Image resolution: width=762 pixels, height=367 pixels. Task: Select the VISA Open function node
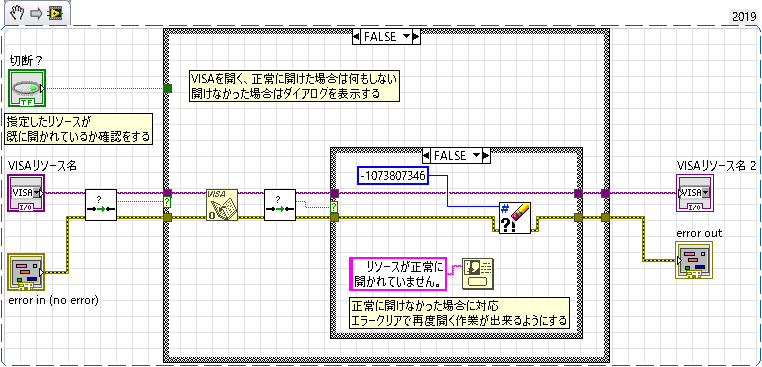point(222,205)
